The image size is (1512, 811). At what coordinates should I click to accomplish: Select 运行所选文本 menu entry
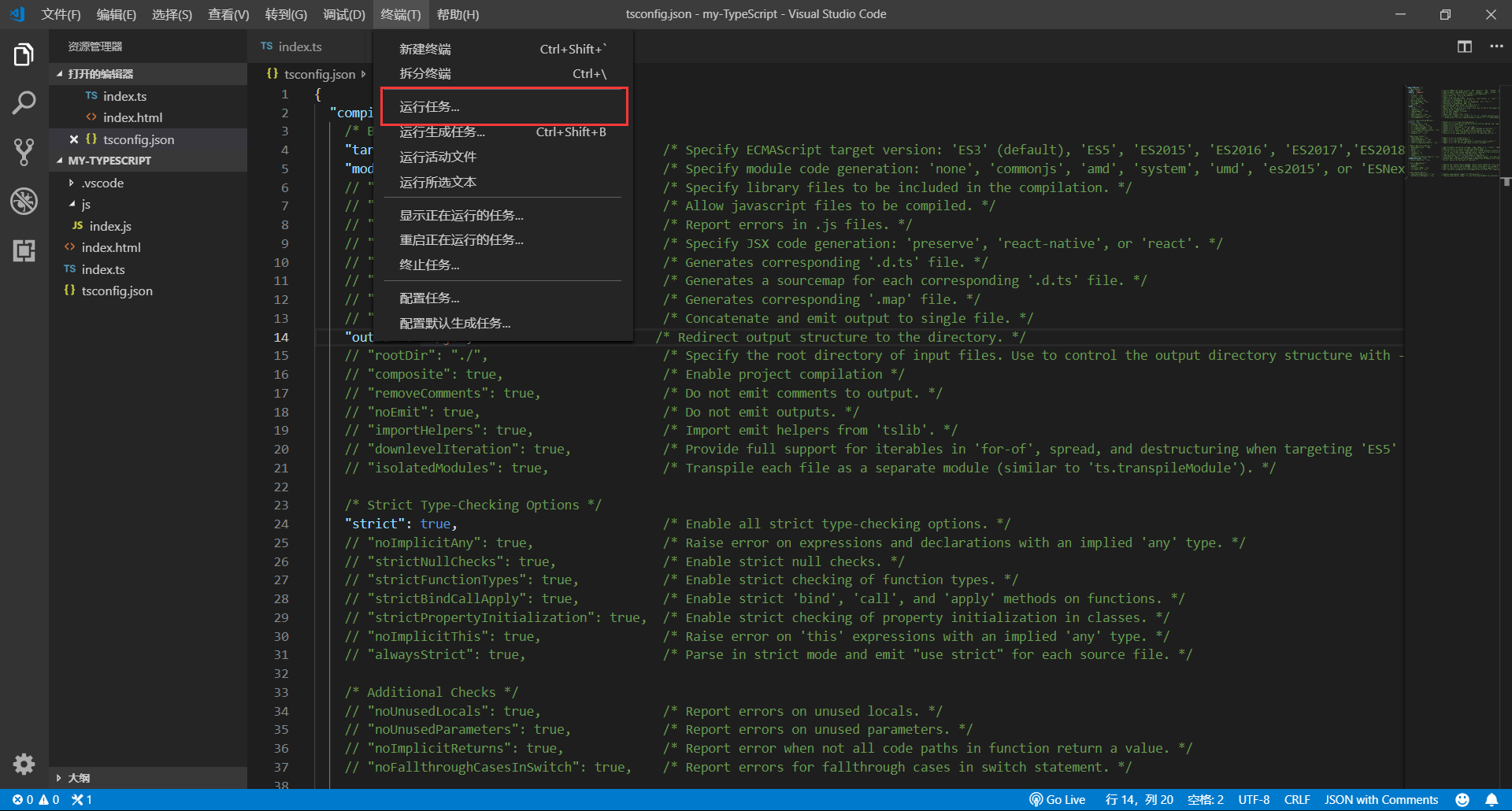(x=503, y=183)
